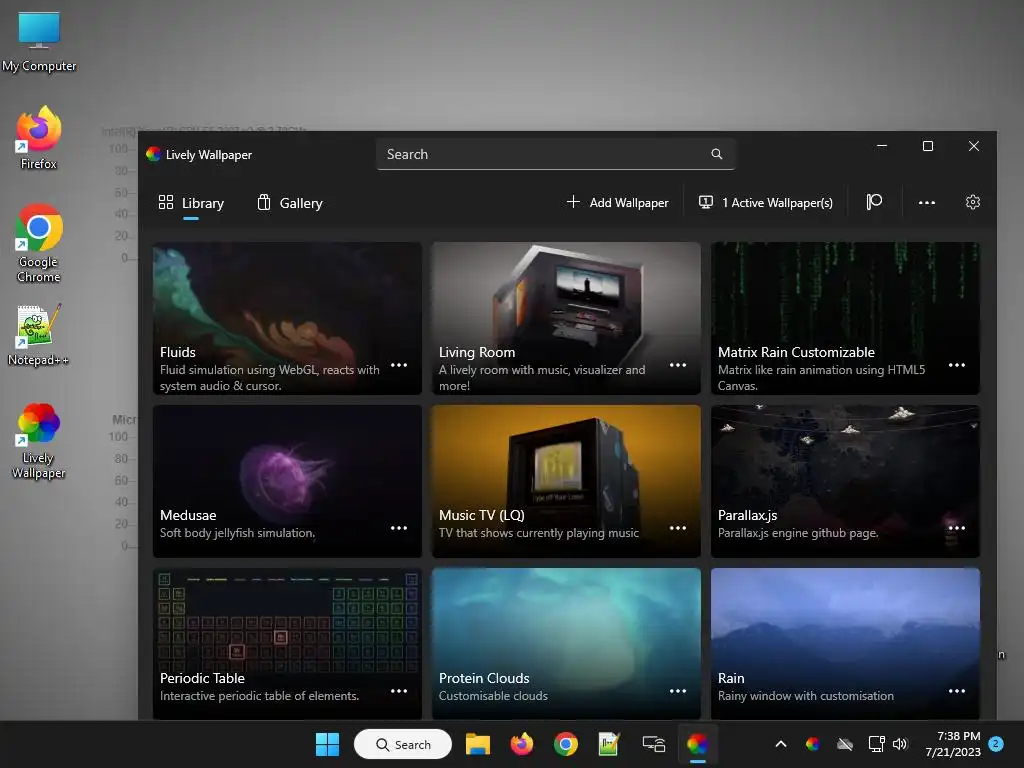
Task: Click the Gallery bag icon
Action: pos(264,202)
